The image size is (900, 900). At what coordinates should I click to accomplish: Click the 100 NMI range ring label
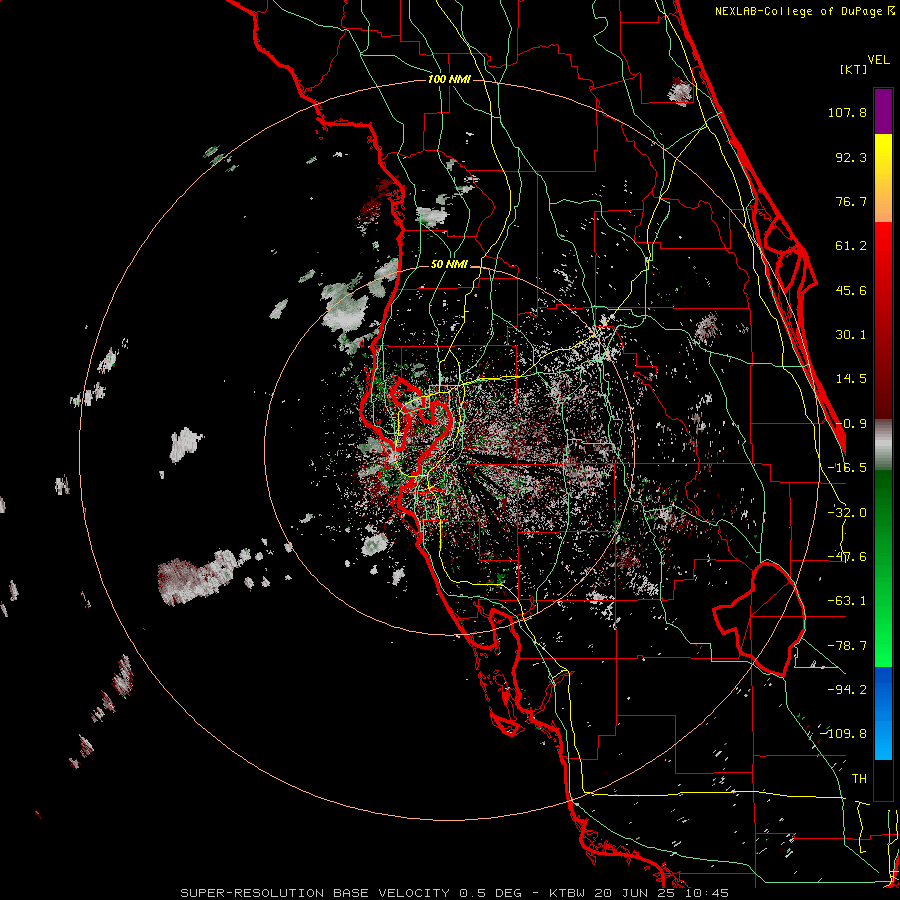(x=449, y=79)
